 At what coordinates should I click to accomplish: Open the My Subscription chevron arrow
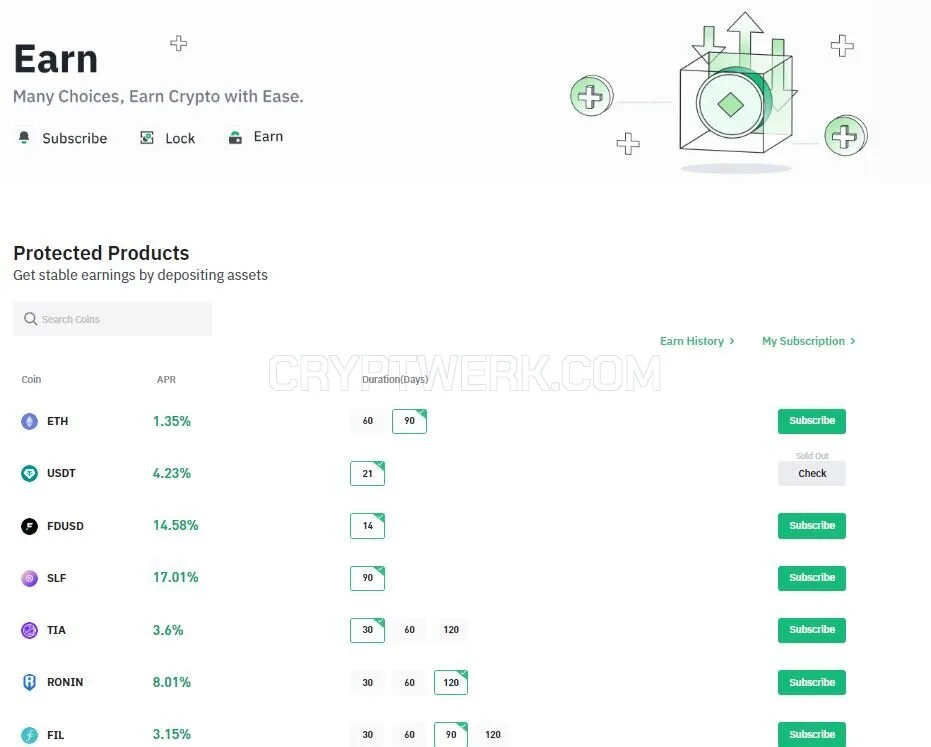pos(853,341)
